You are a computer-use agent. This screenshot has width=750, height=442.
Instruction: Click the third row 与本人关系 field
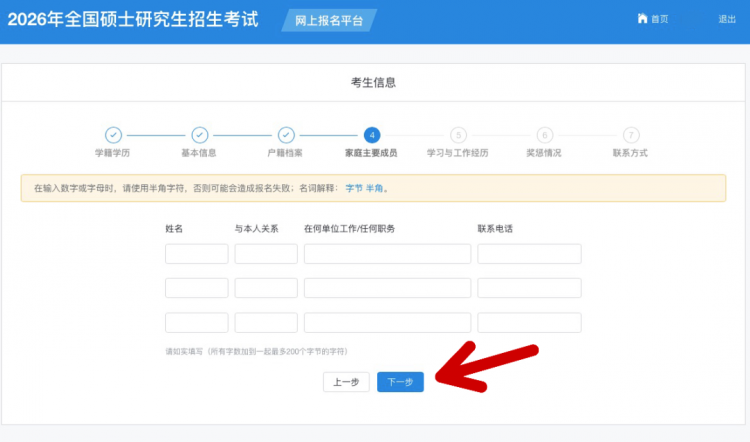(x=266, y=323)
